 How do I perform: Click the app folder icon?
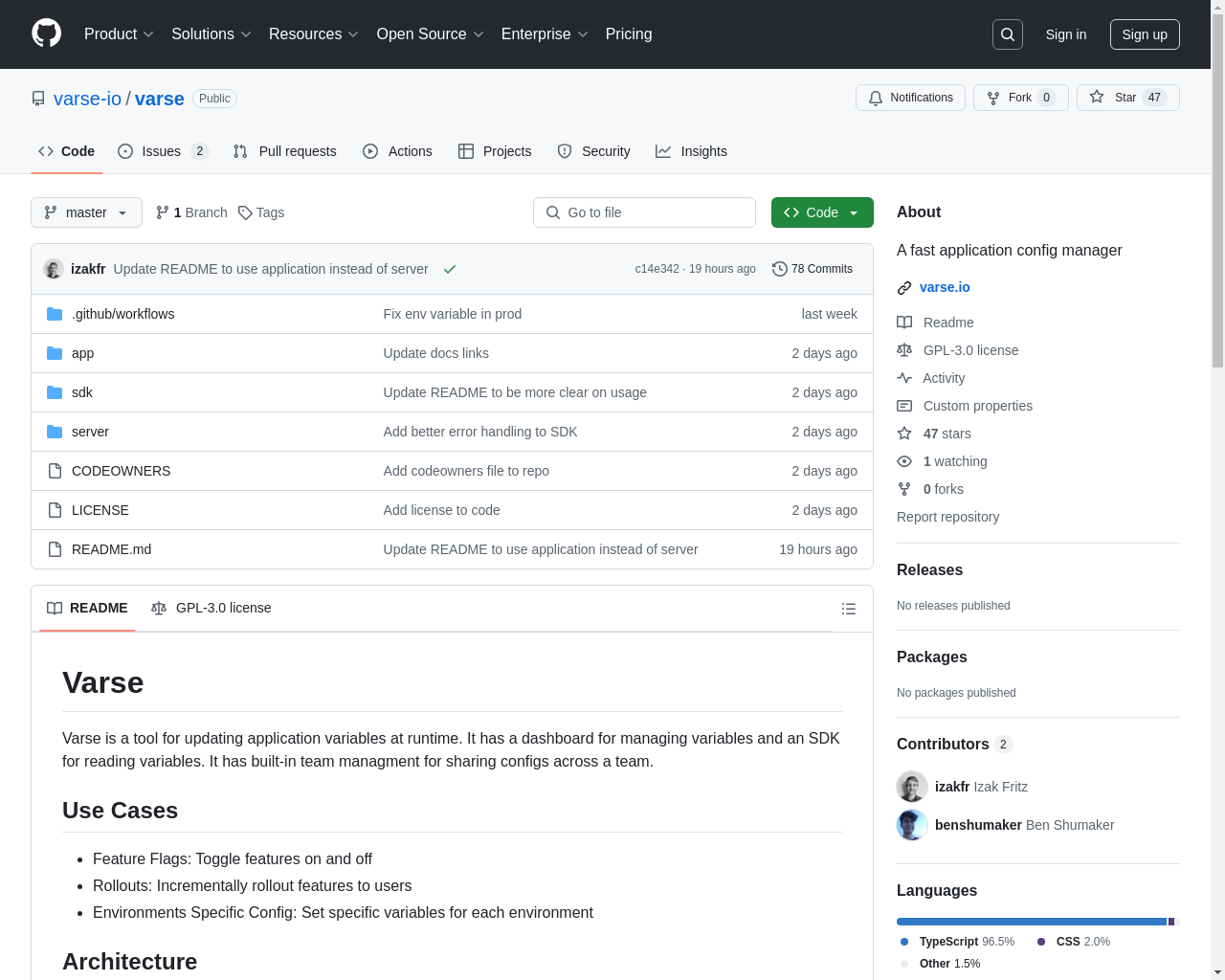[x=55, y=353]
